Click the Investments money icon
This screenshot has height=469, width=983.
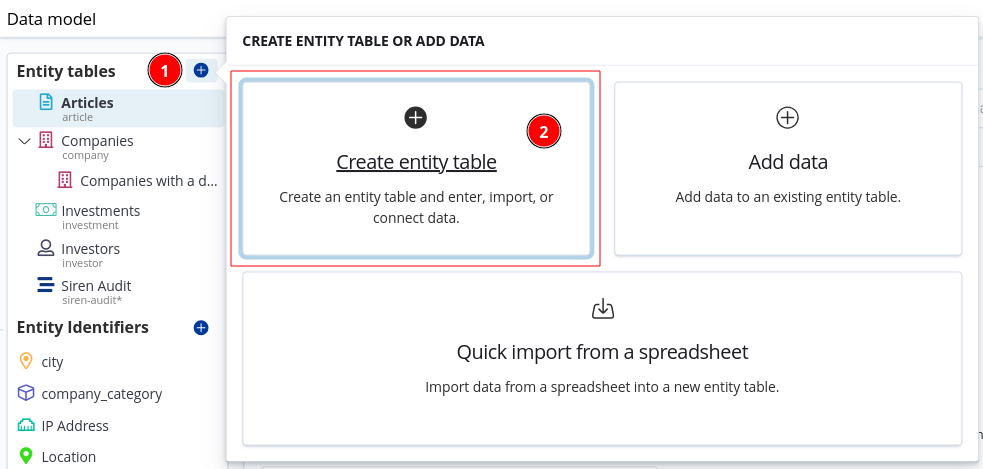click(45, 211)
